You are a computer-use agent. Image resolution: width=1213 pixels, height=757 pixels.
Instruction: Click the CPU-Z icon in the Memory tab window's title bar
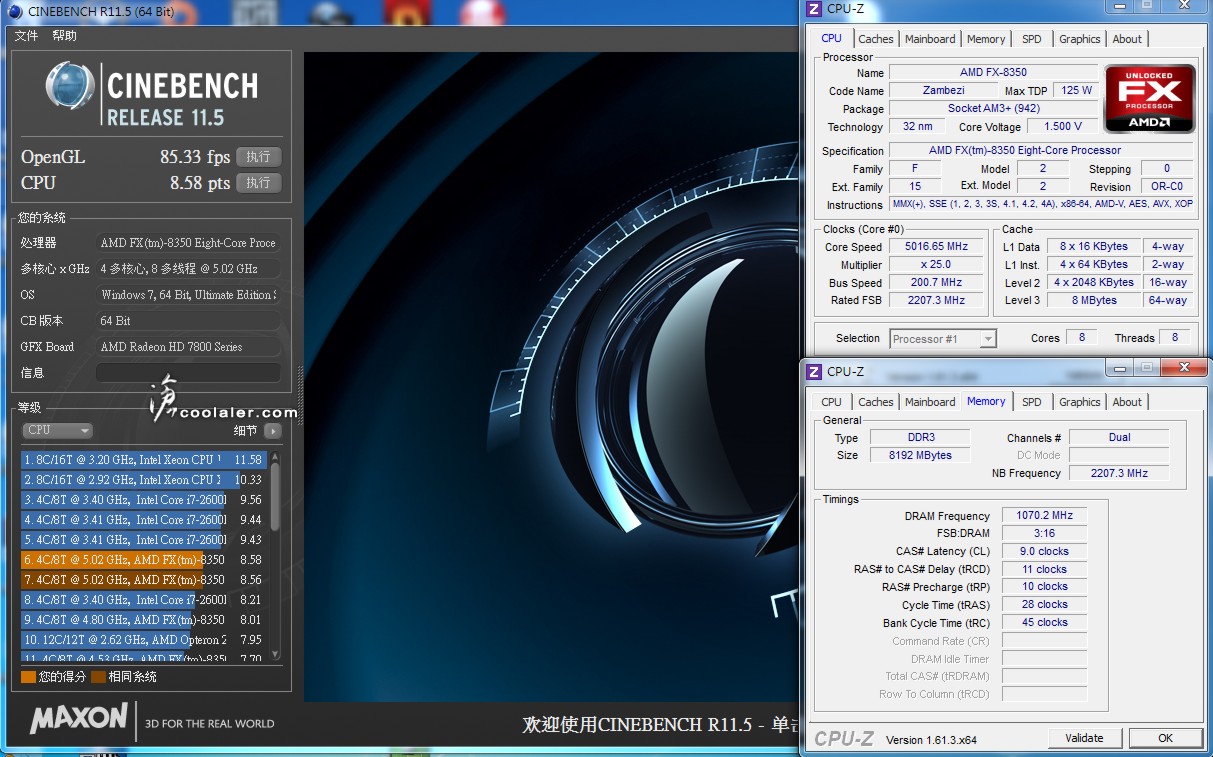pos(814,371)
